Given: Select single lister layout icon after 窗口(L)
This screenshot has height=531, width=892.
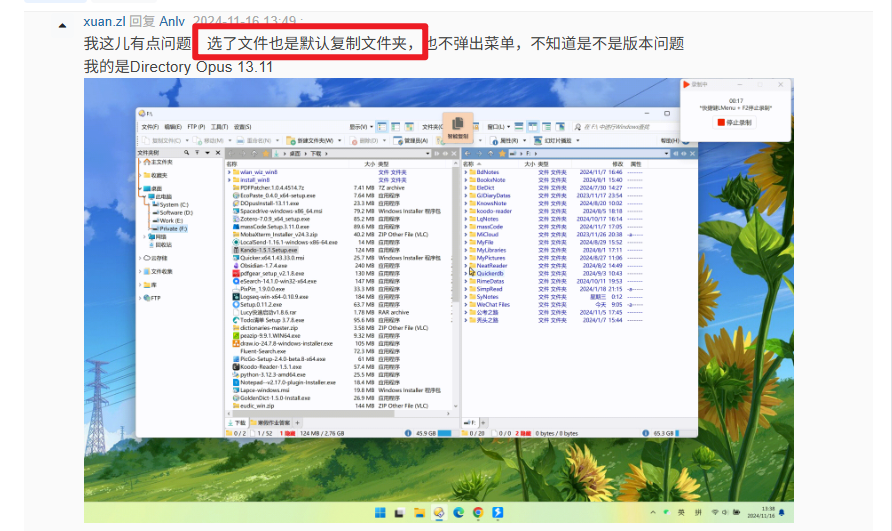Looking at the screenshot, I should click(x=519, y=127).
